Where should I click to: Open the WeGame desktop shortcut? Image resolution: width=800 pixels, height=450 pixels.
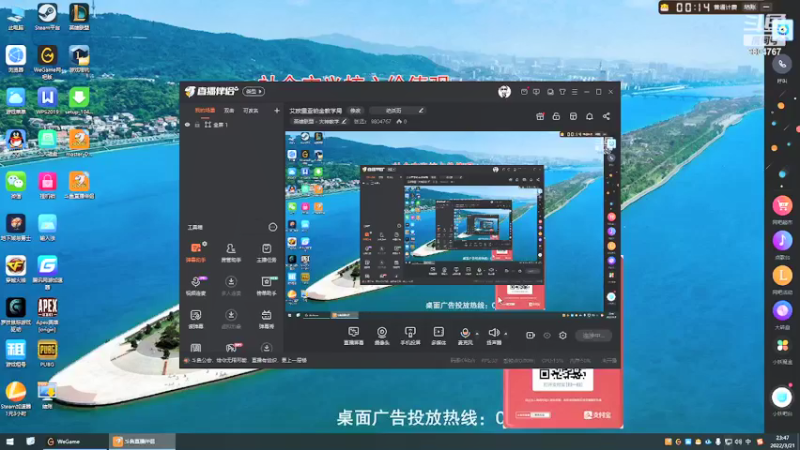click(x=47, y=62)
